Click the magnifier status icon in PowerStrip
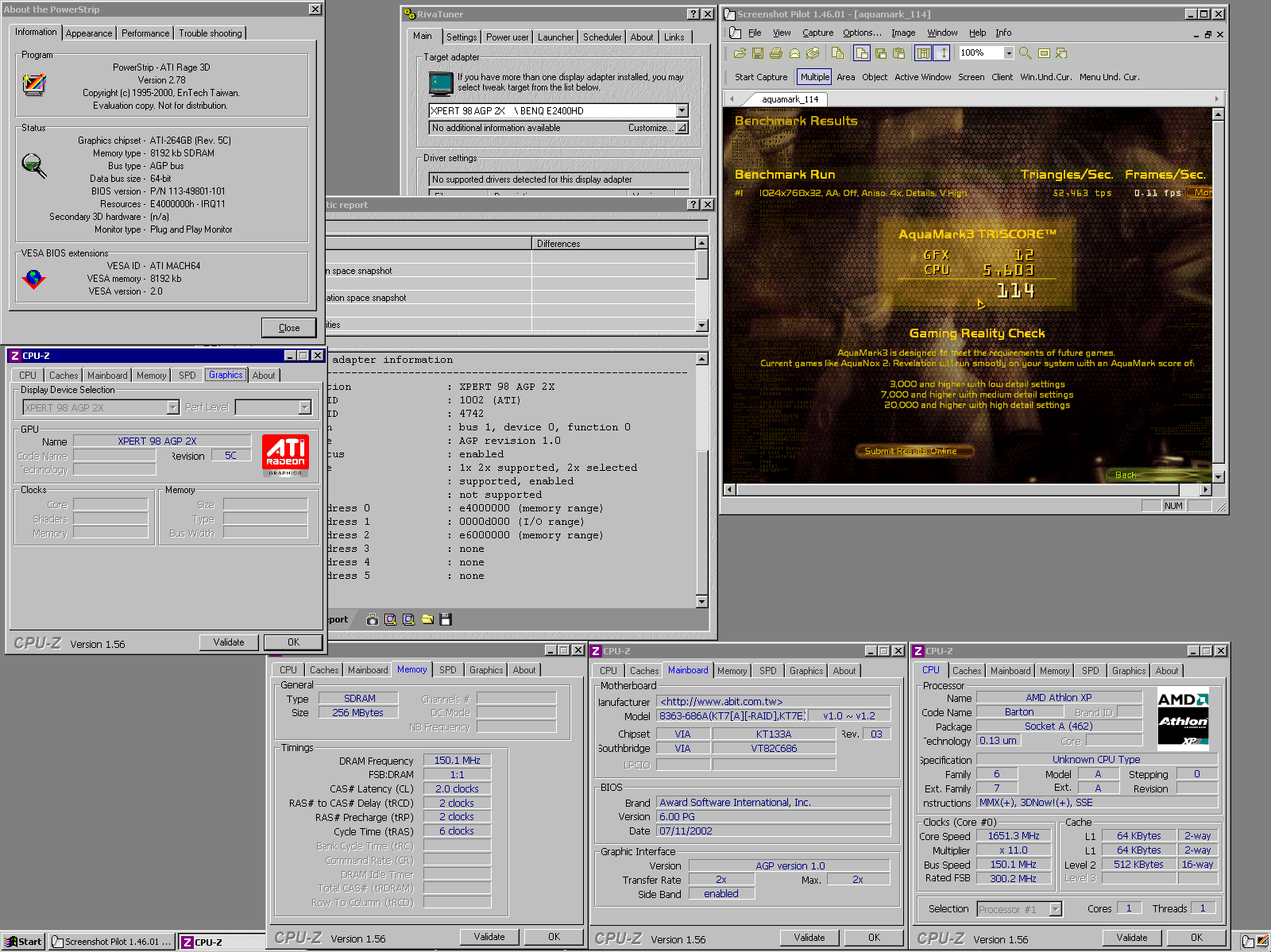The height and width of the screenshot is (952, 1271). tap(34, 165)
